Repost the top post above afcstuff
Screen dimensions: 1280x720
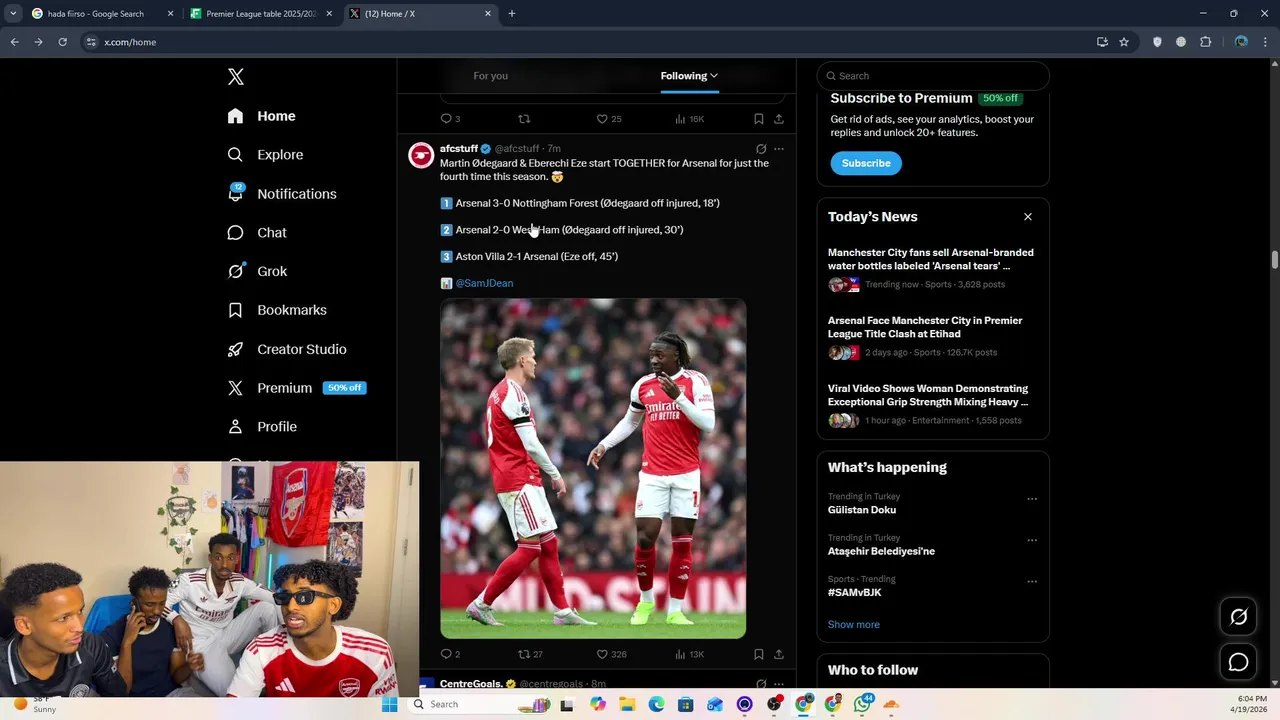pyautogui.click(x=524, y=119)
